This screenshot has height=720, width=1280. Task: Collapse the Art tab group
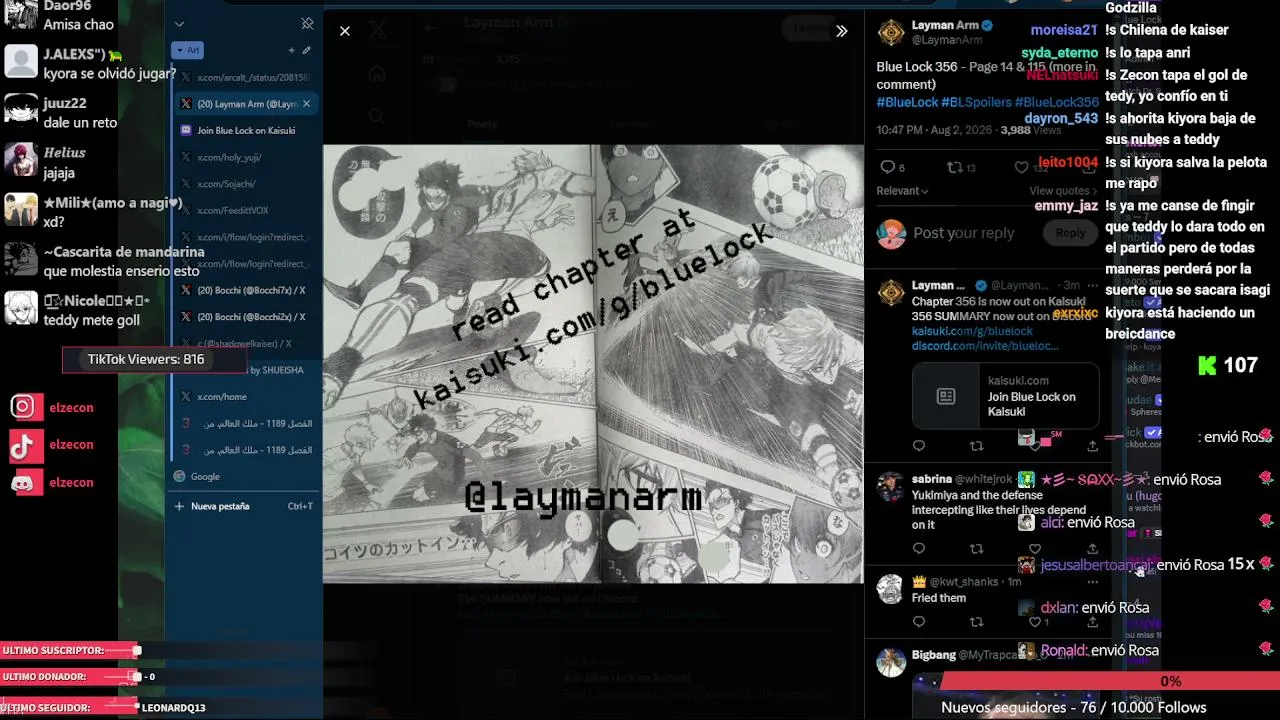click(x=187, y=50)
